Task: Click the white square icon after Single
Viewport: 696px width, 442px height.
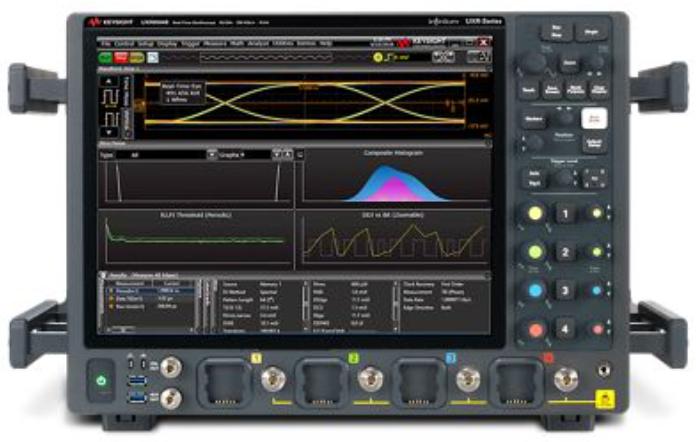Action: 153,58
